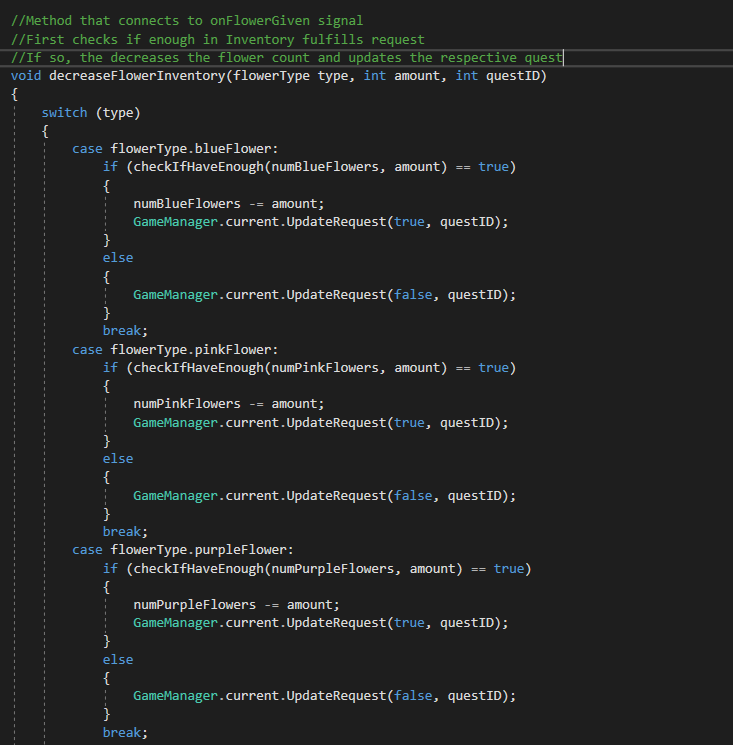Click the onFlowerGiven signal comment line
Image resolution: width=733 pixels, height=745 pixels.
(x=186, y=21)
